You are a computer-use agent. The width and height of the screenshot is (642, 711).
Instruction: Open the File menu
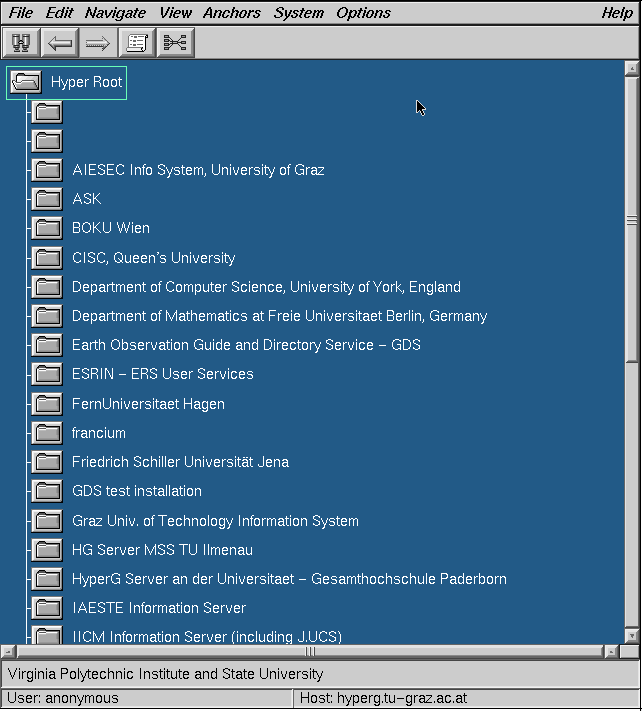(20, 13)
